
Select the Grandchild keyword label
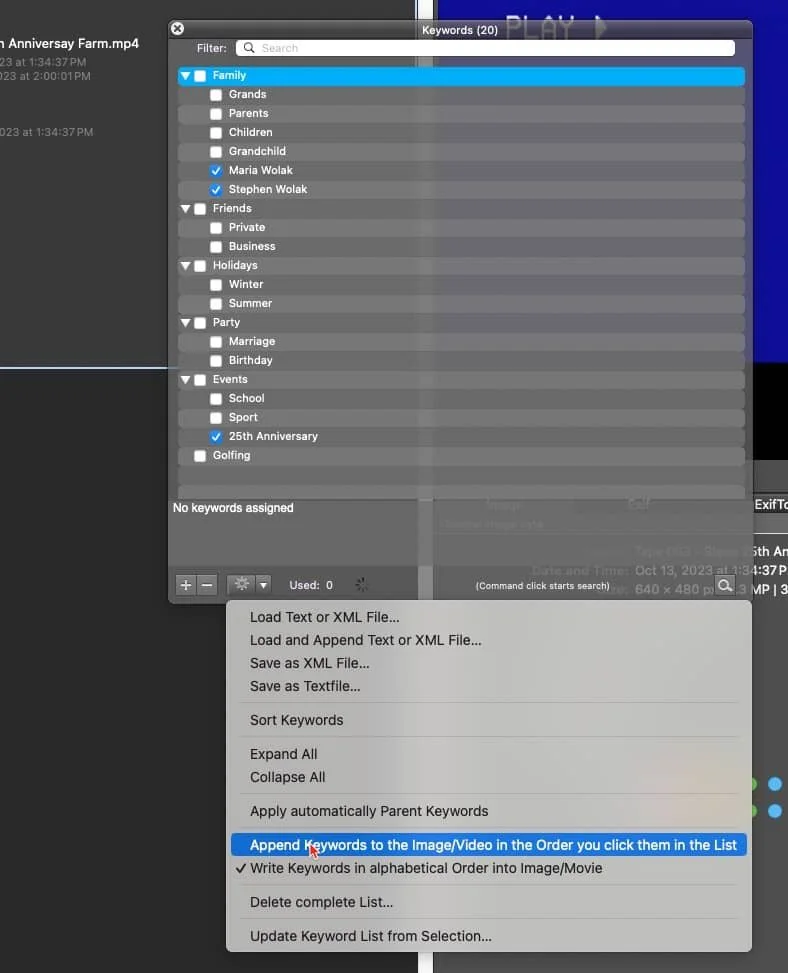click(x=257, y=151)
